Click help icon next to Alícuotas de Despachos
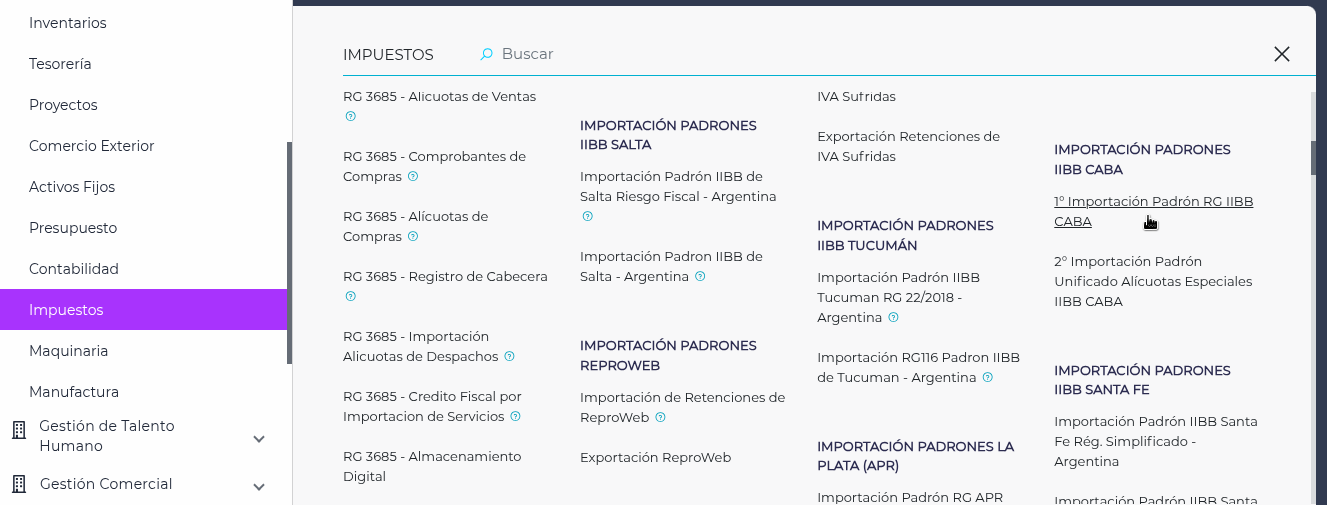1327x505 pixels. (509, 356)
